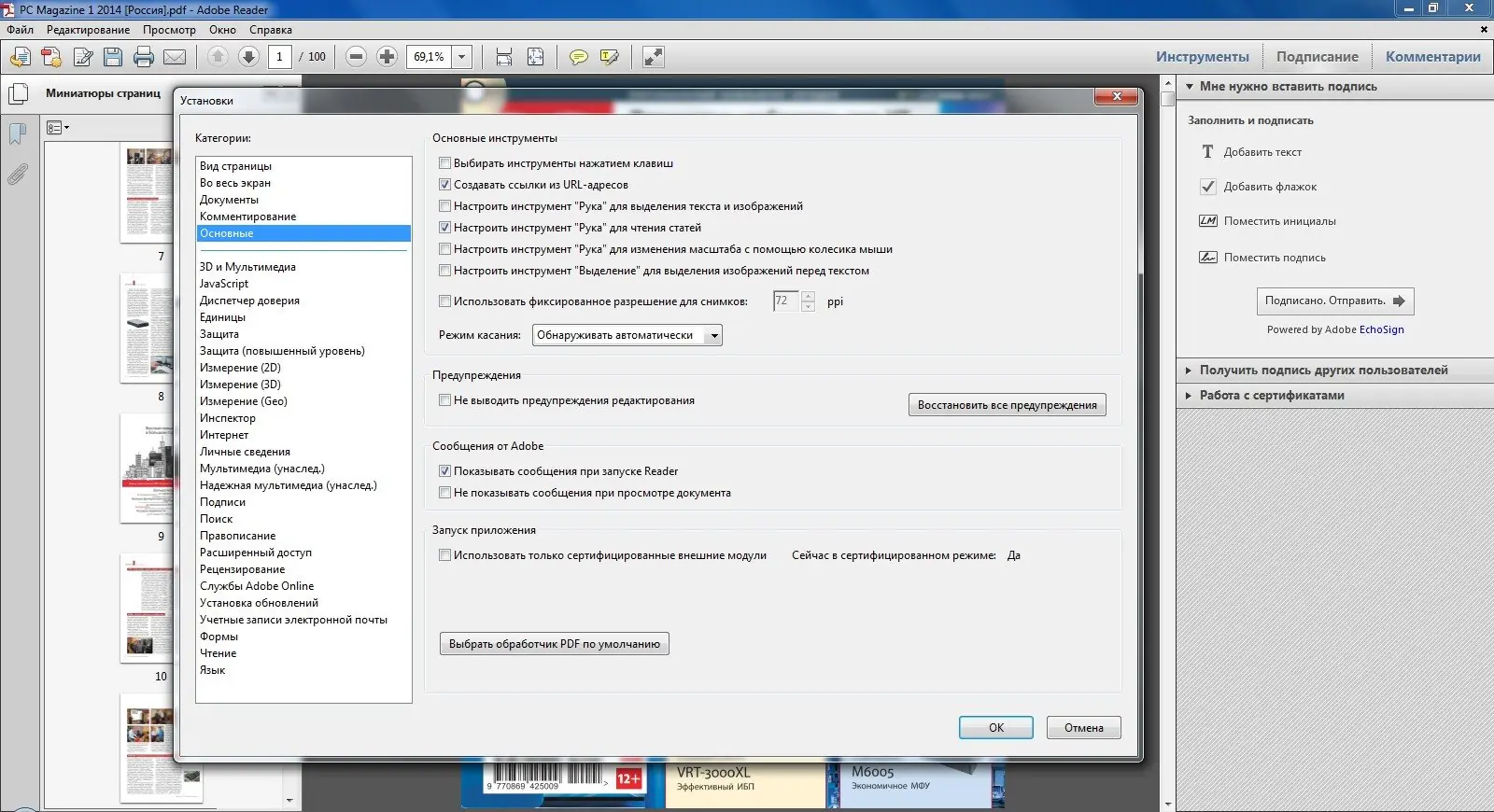Image resolution: width=1494 pixels, height=812 pixels.
Task: Check Не показывать сообщения при просмотре документа
Action: [445, 493]
